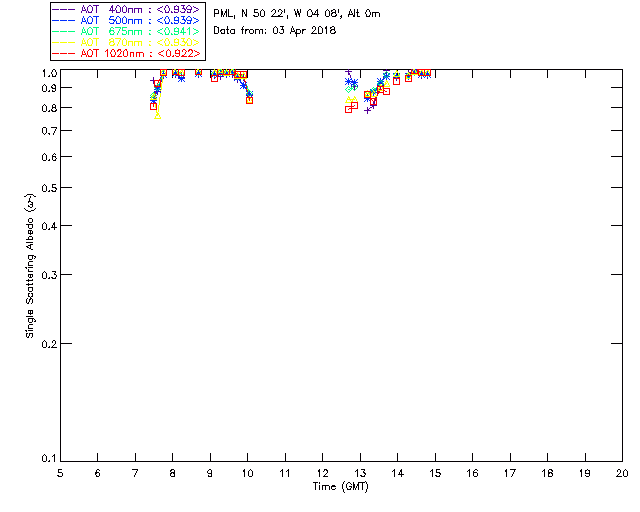Click the Single Scattering Albedo axis label

point(31,265)
